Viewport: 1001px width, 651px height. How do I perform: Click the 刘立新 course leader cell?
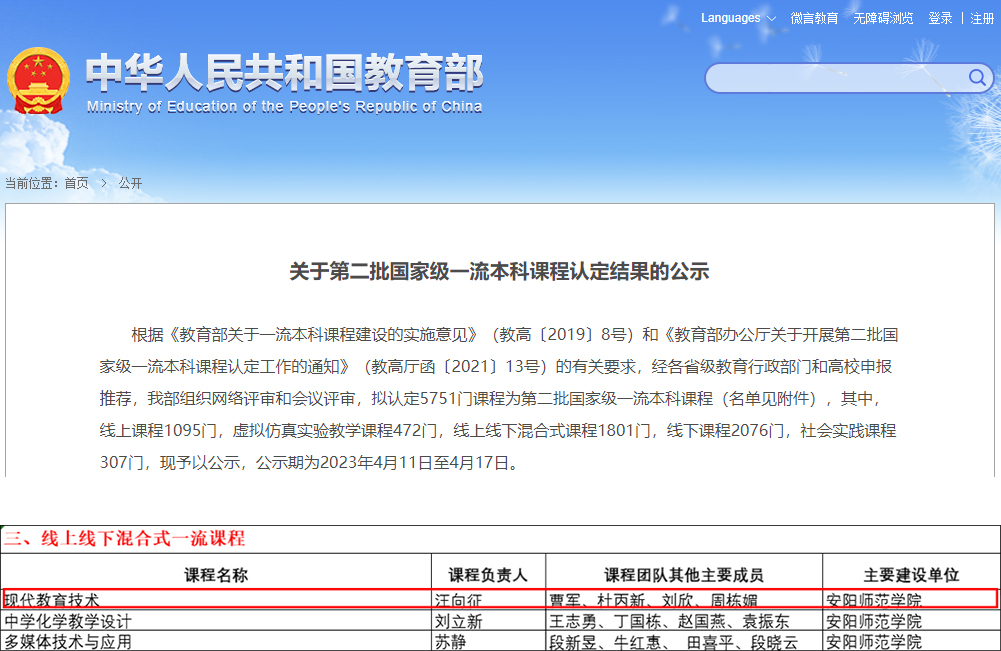[488, 620]
